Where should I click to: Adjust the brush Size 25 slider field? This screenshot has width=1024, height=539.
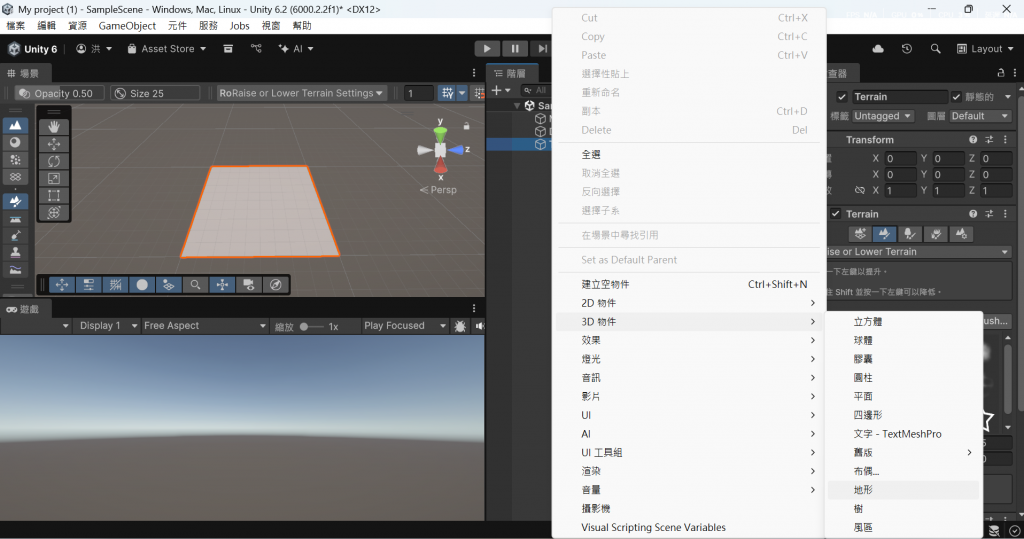pyautogui.click(x=155, y=93)
